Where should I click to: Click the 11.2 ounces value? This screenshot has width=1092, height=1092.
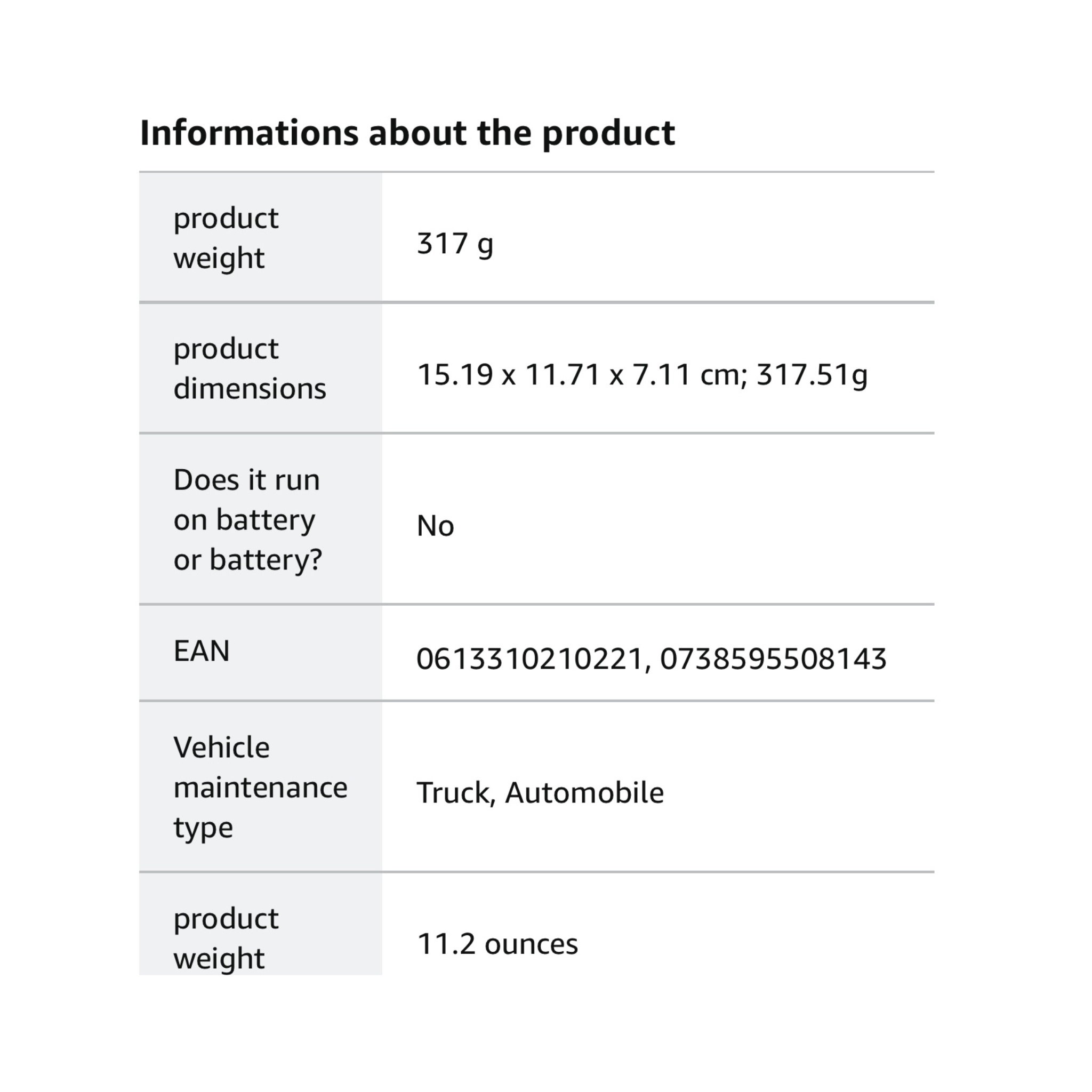point(497,944)
